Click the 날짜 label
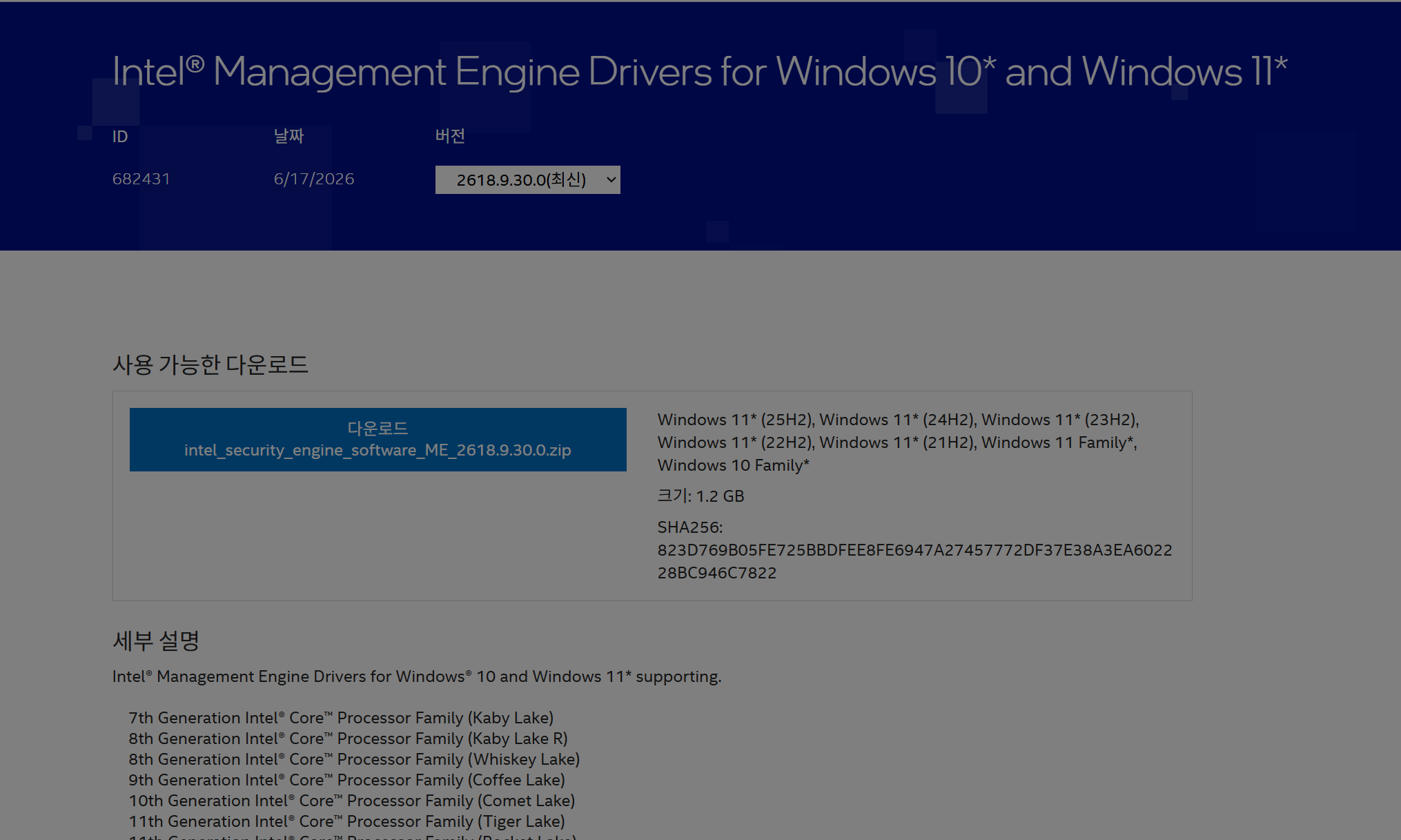This screenshot has height=840, width=1401. click(288, 136)
